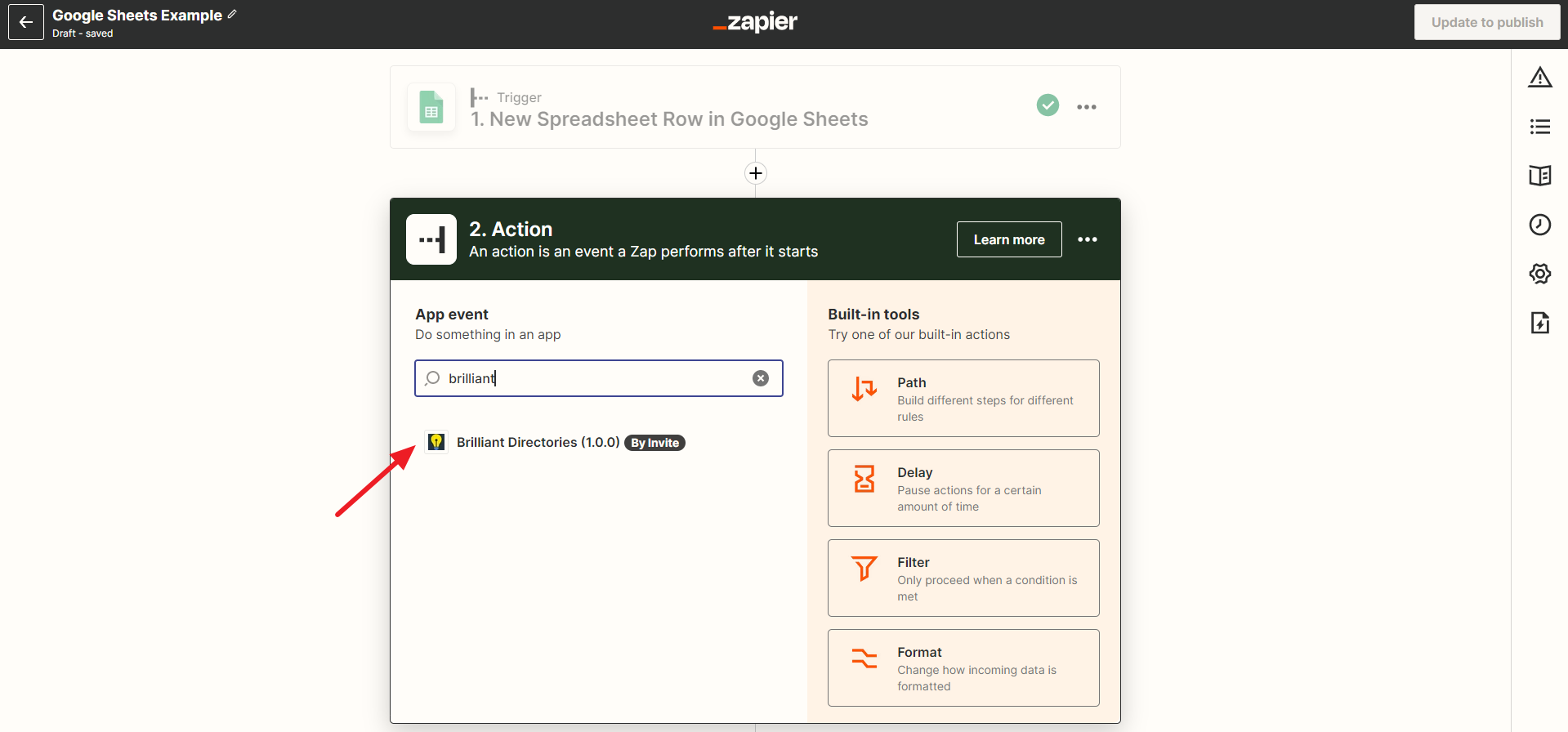Screen dimensions: 1568x732
Task: Open zap history clock icon
Action: tap(1540, 225)
